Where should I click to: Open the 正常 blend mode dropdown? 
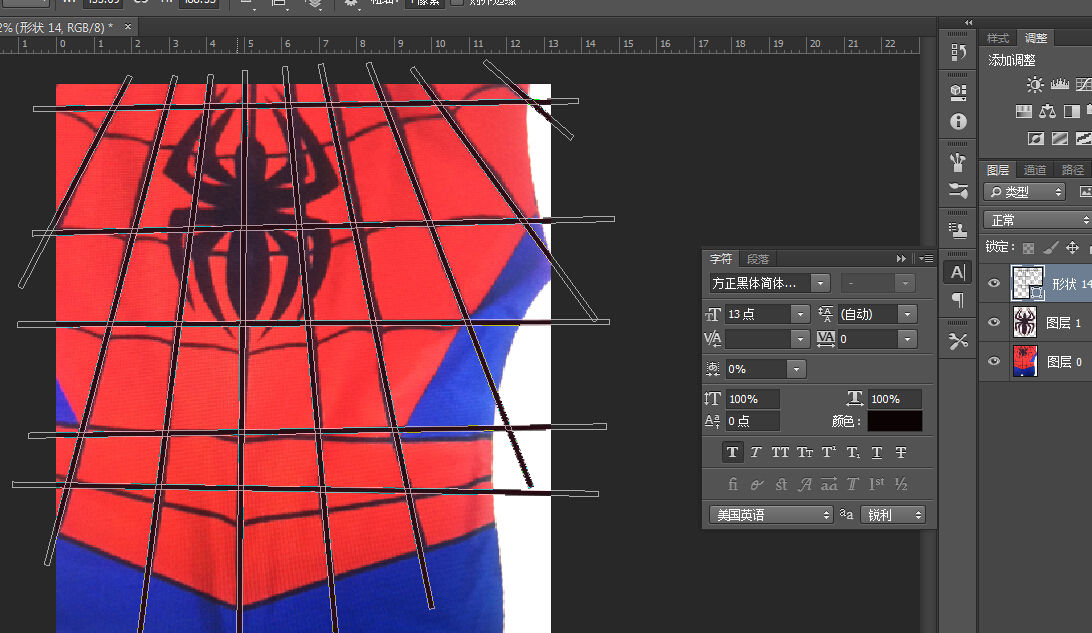click(x=1037, y=220)
